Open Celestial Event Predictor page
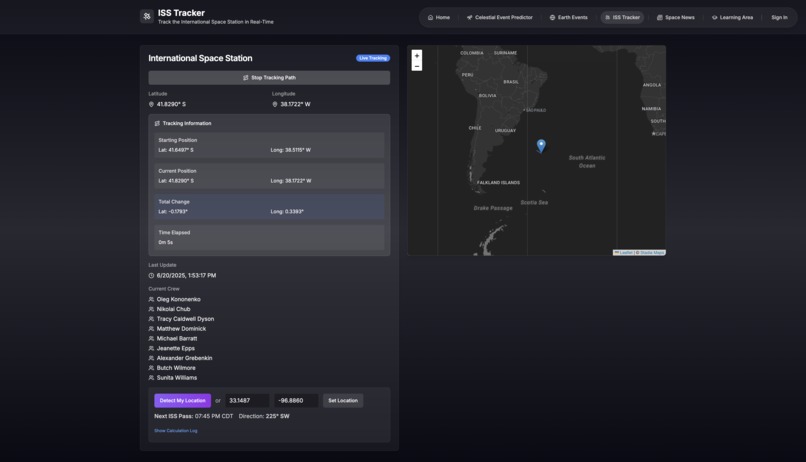This screenshot has width=806, height=462. point(500,17)
